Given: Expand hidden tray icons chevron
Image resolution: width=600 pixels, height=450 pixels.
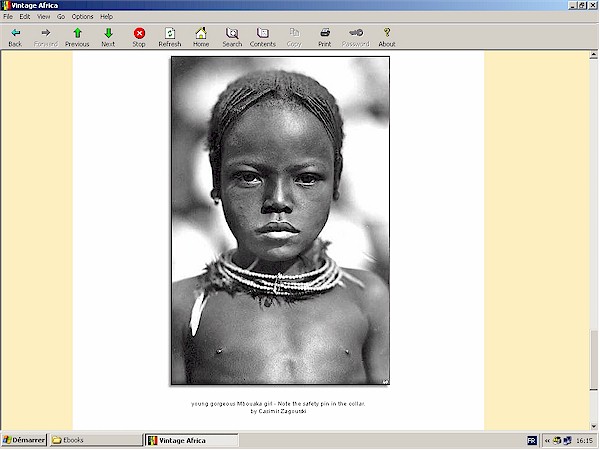Looking at the screenshot, I should (x=547, y=441).
